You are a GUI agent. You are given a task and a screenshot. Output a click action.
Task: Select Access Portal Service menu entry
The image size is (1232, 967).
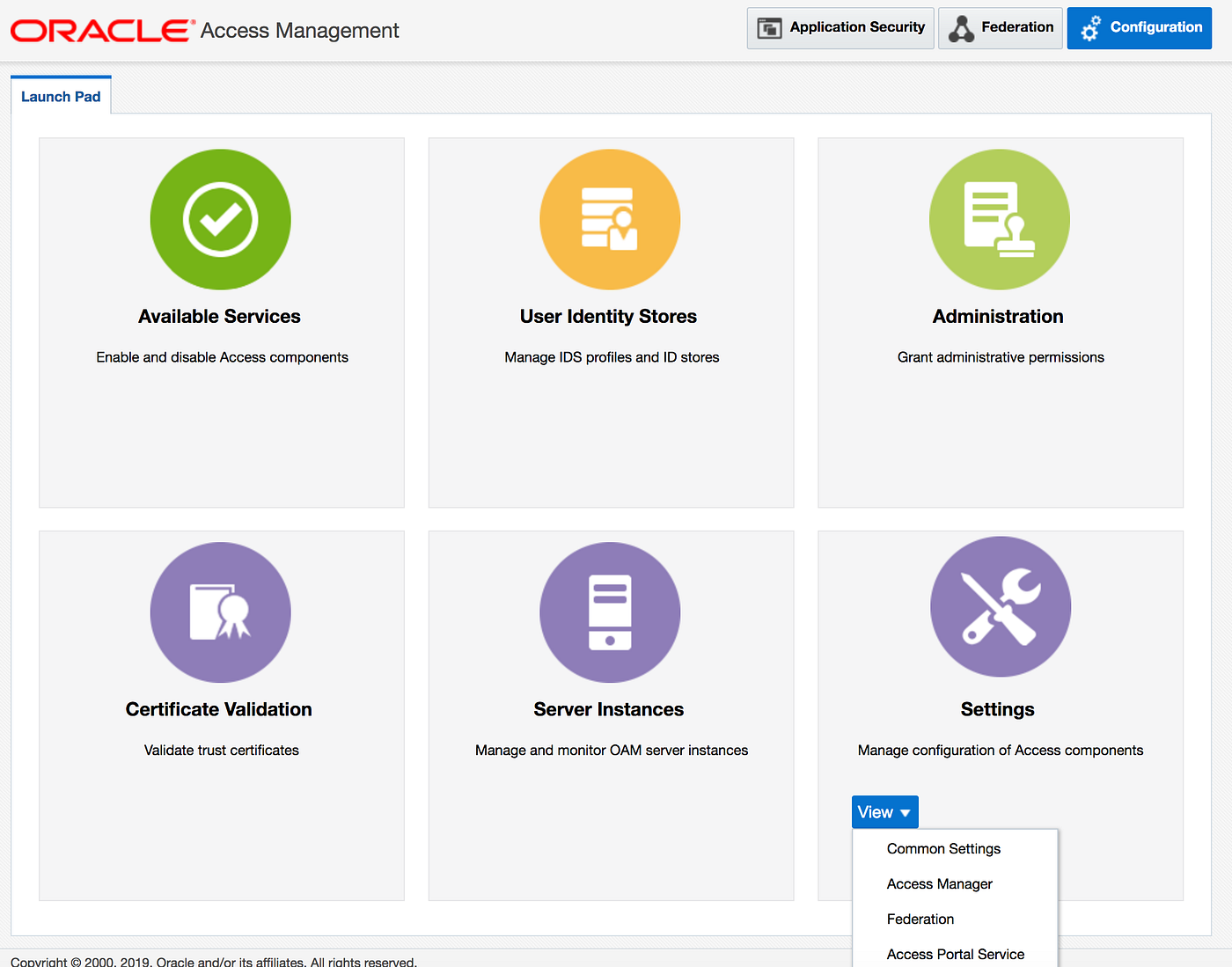[x=956, y=954]
